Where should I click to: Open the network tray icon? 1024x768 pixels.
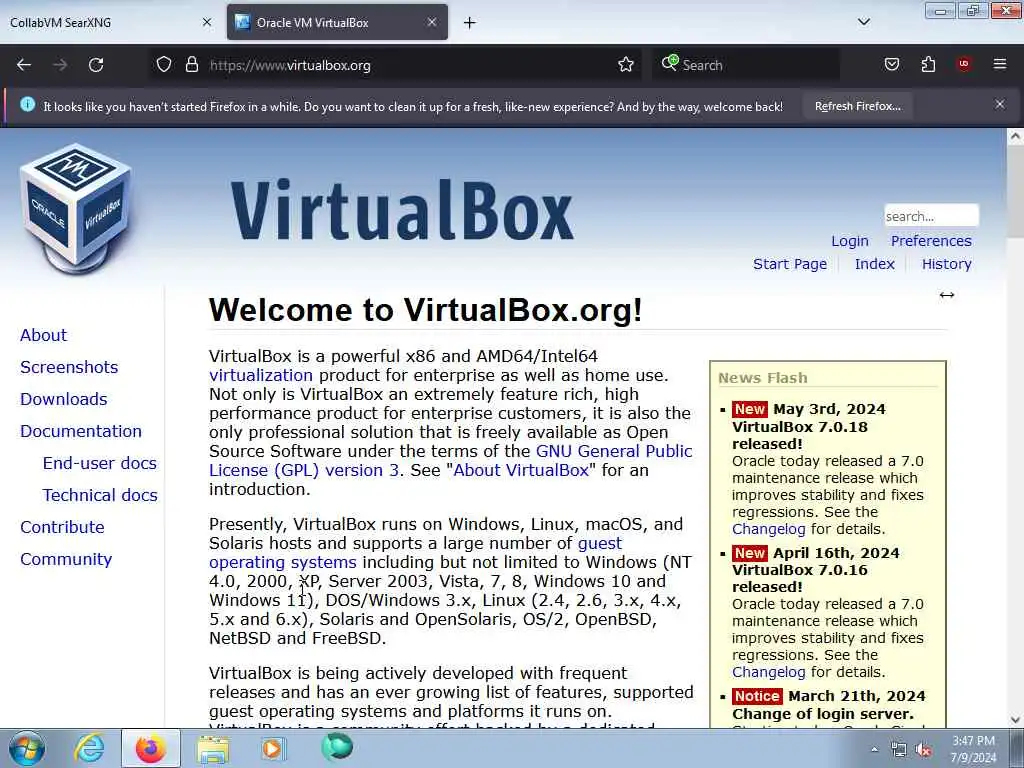tap(899, 750)
